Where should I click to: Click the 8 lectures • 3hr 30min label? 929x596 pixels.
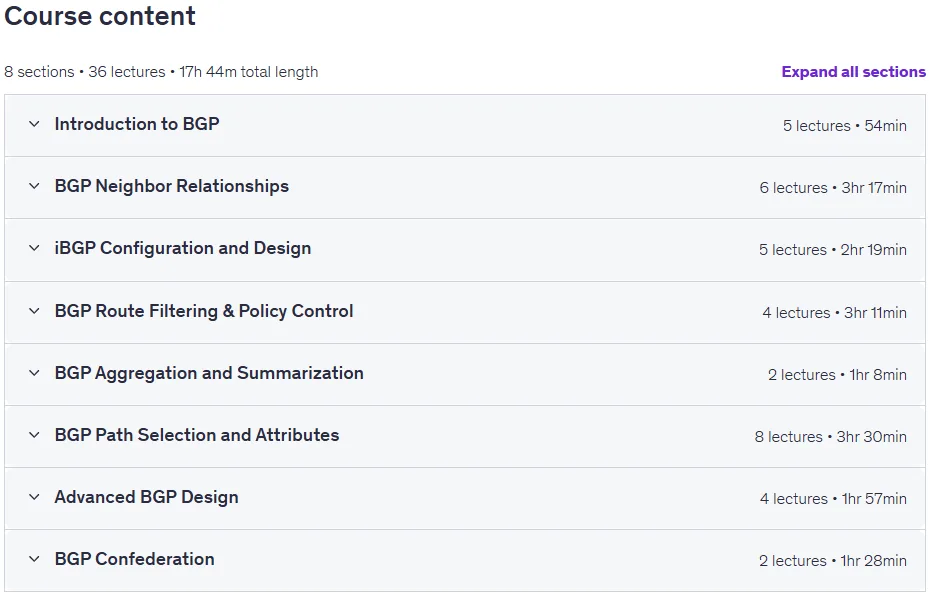831,437
